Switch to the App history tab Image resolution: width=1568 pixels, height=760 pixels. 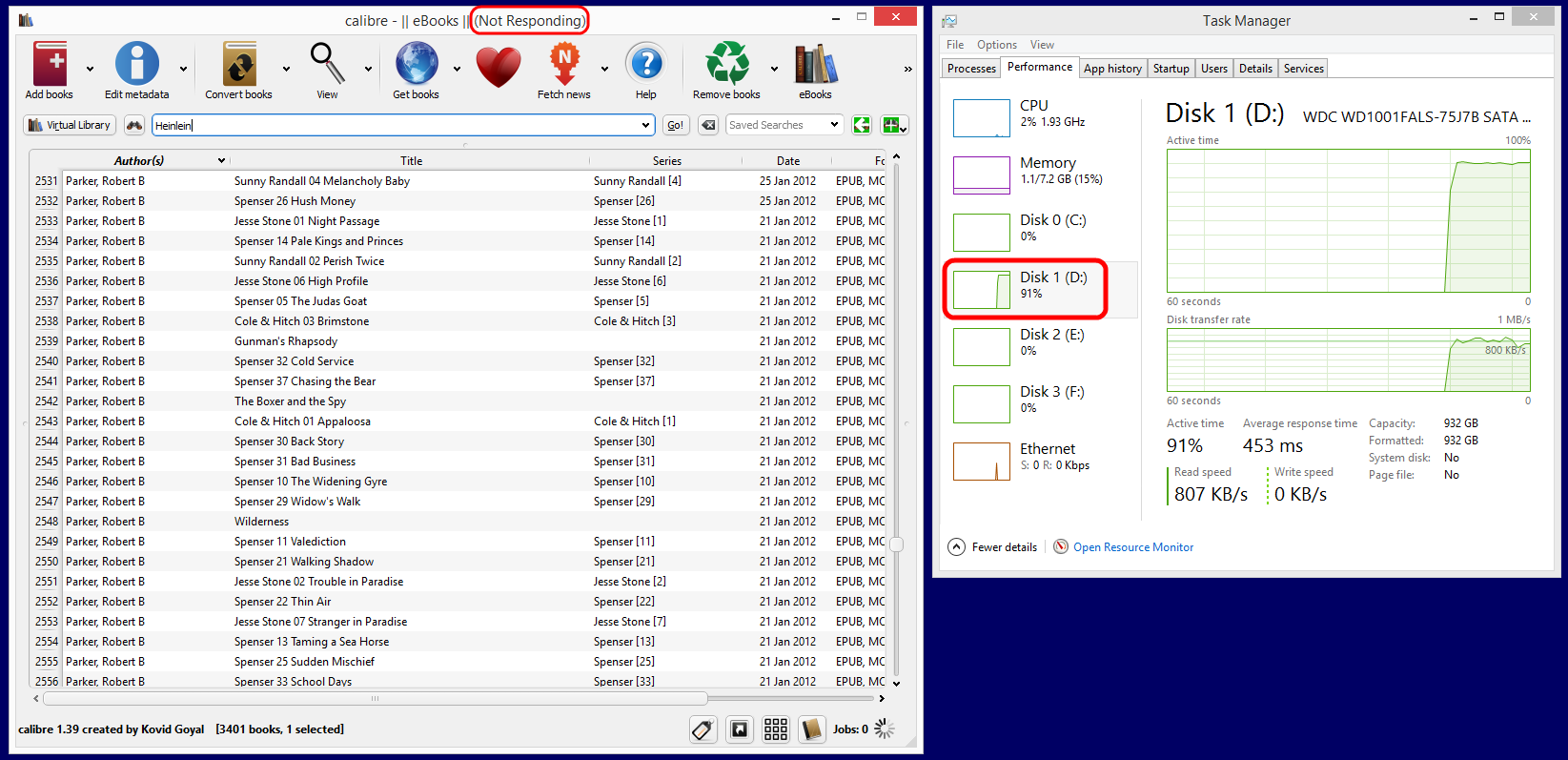click(1112, 69)
